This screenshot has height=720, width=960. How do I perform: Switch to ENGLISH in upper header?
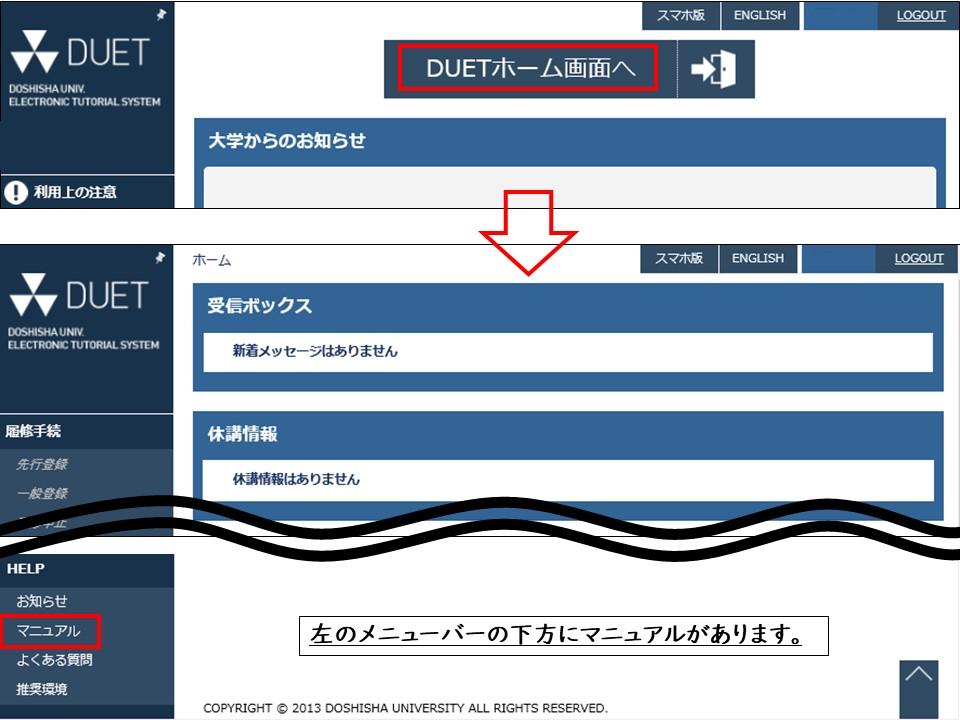coord(760,15)
